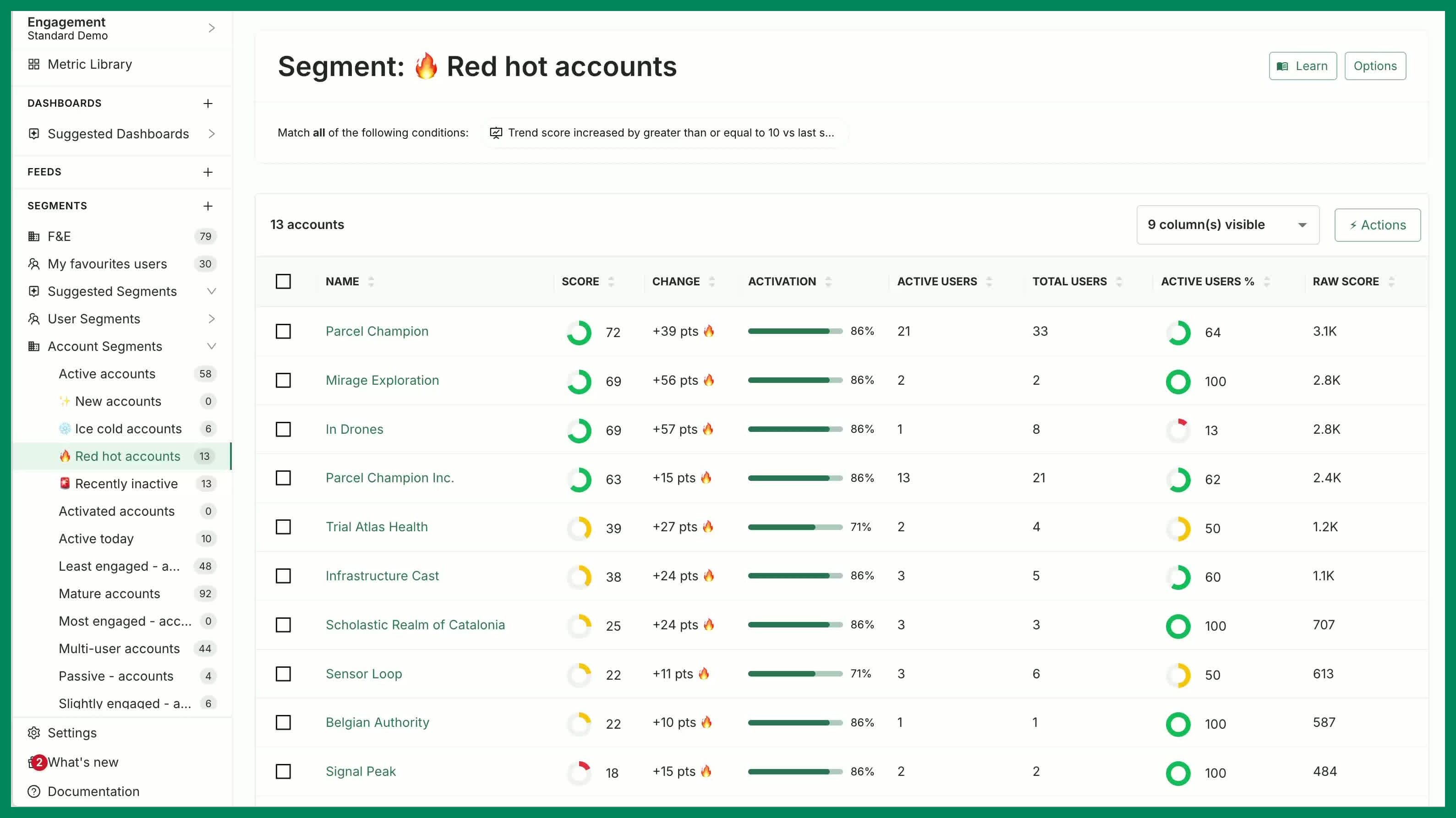Check the Parcel Champion row checkbox
The height and width of the screenshot is (818, 1456).
(283, 331)
